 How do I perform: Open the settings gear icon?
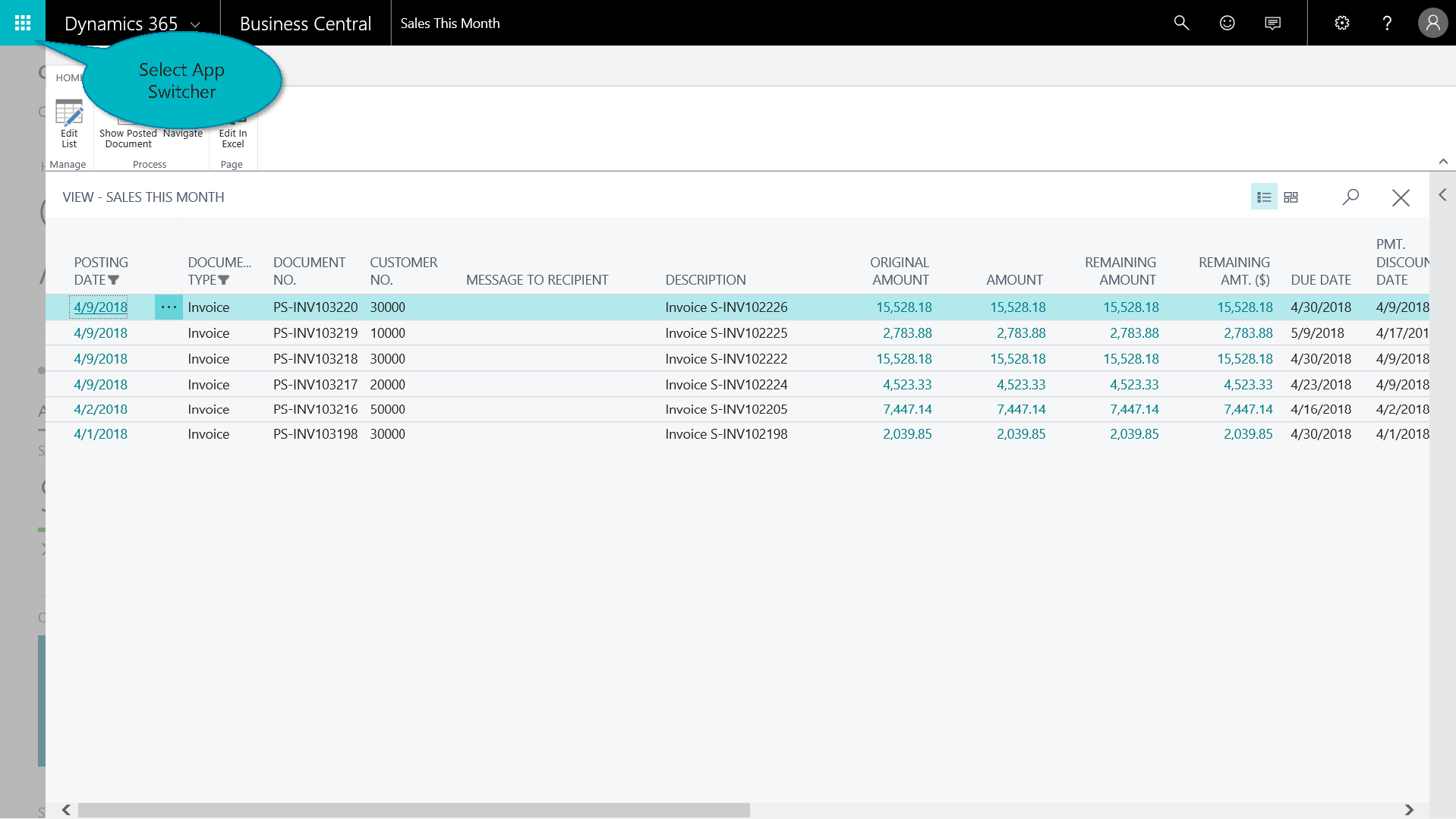1342,23
